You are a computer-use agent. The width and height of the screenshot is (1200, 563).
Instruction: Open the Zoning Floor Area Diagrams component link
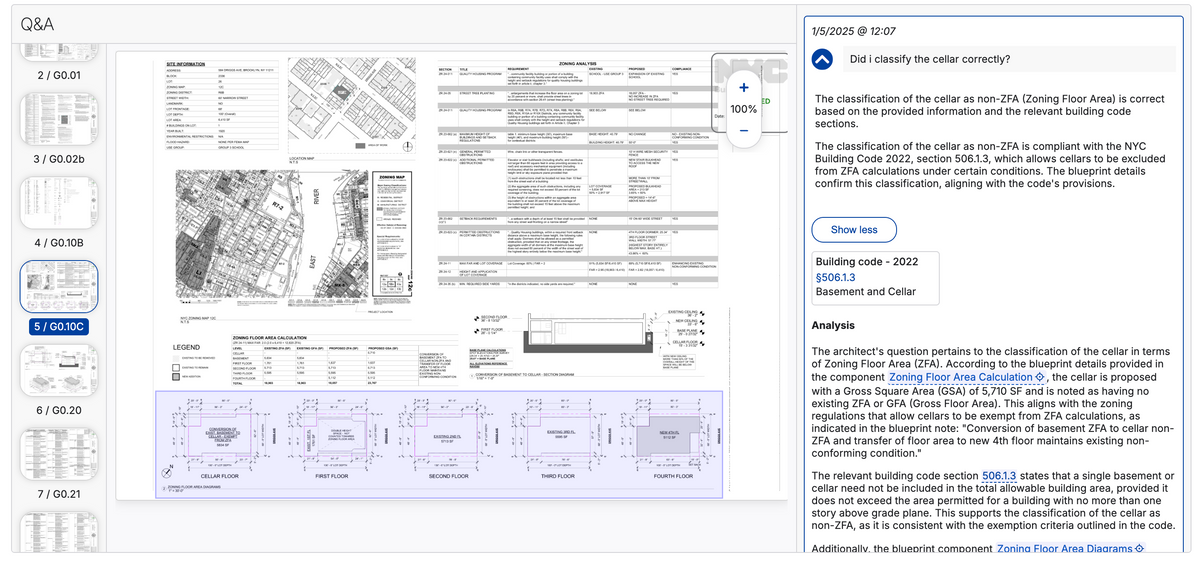(x=1069, y=548)
